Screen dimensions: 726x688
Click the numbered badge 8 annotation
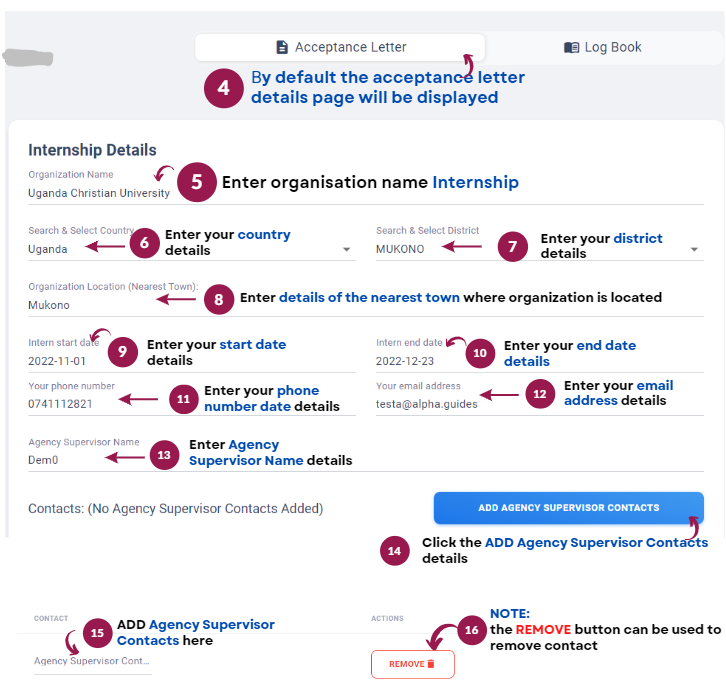coord(219,300)
